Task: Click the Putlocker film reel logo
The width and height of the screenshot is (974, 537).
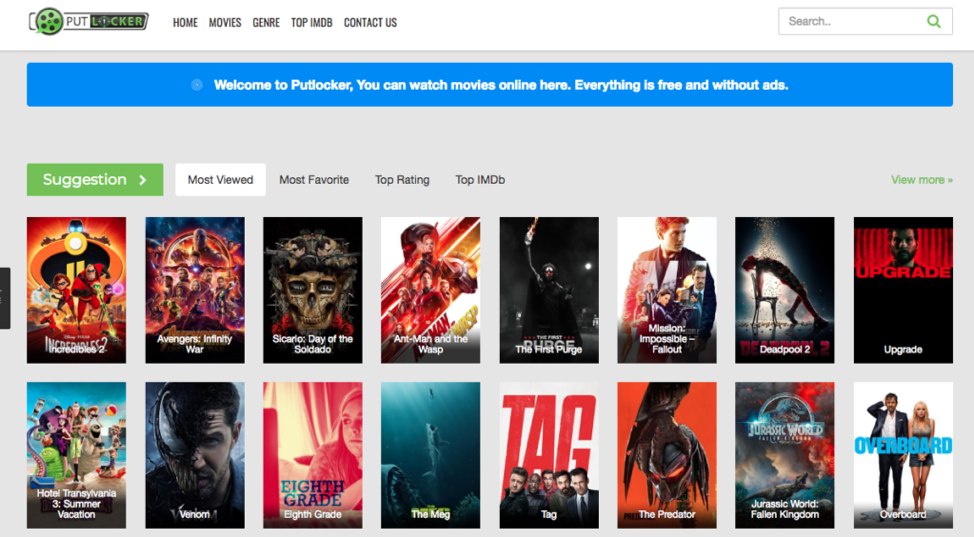Action: [x=89, y=22]
